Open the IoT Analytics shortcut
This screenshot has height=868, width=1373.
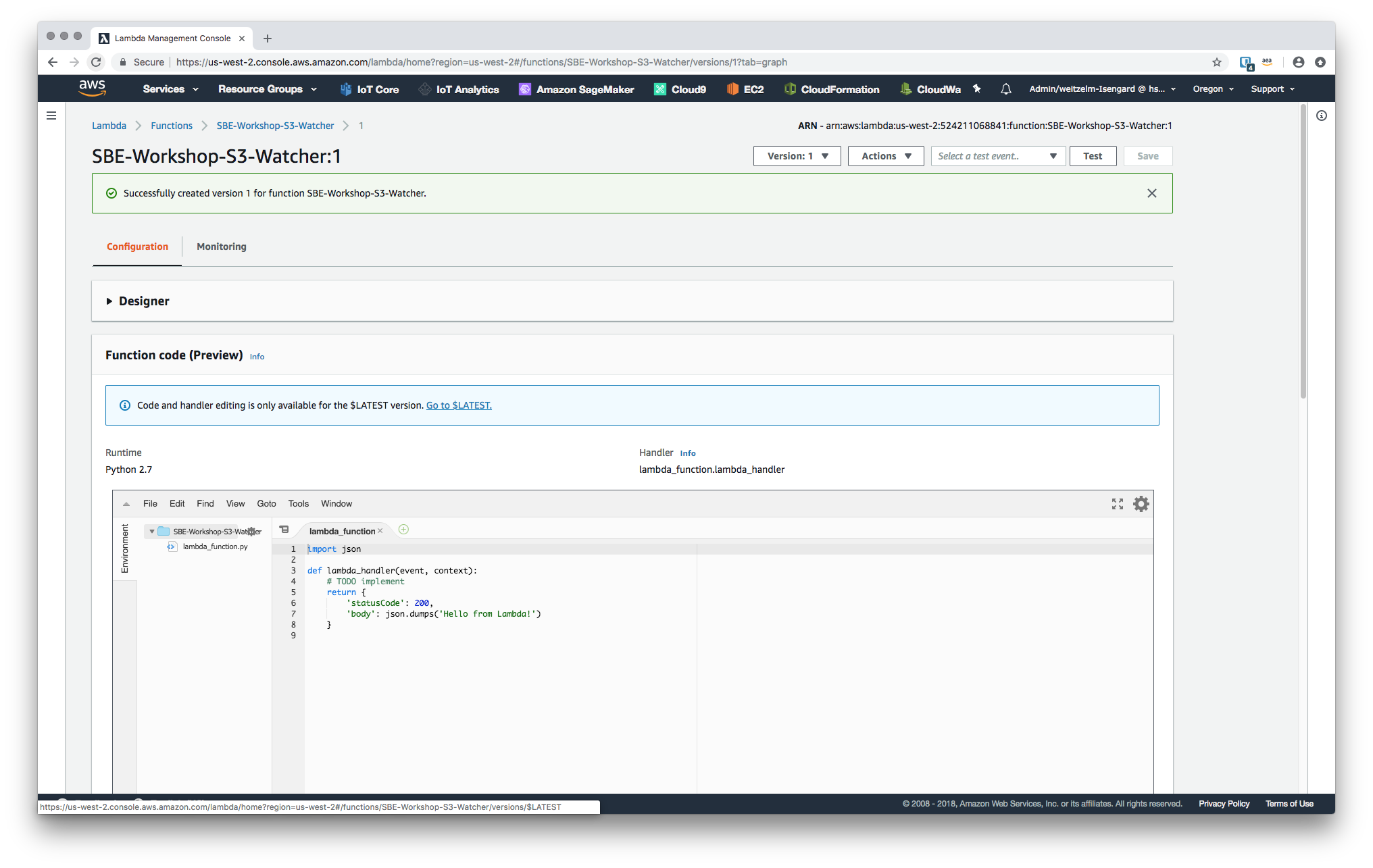[459, 89]
